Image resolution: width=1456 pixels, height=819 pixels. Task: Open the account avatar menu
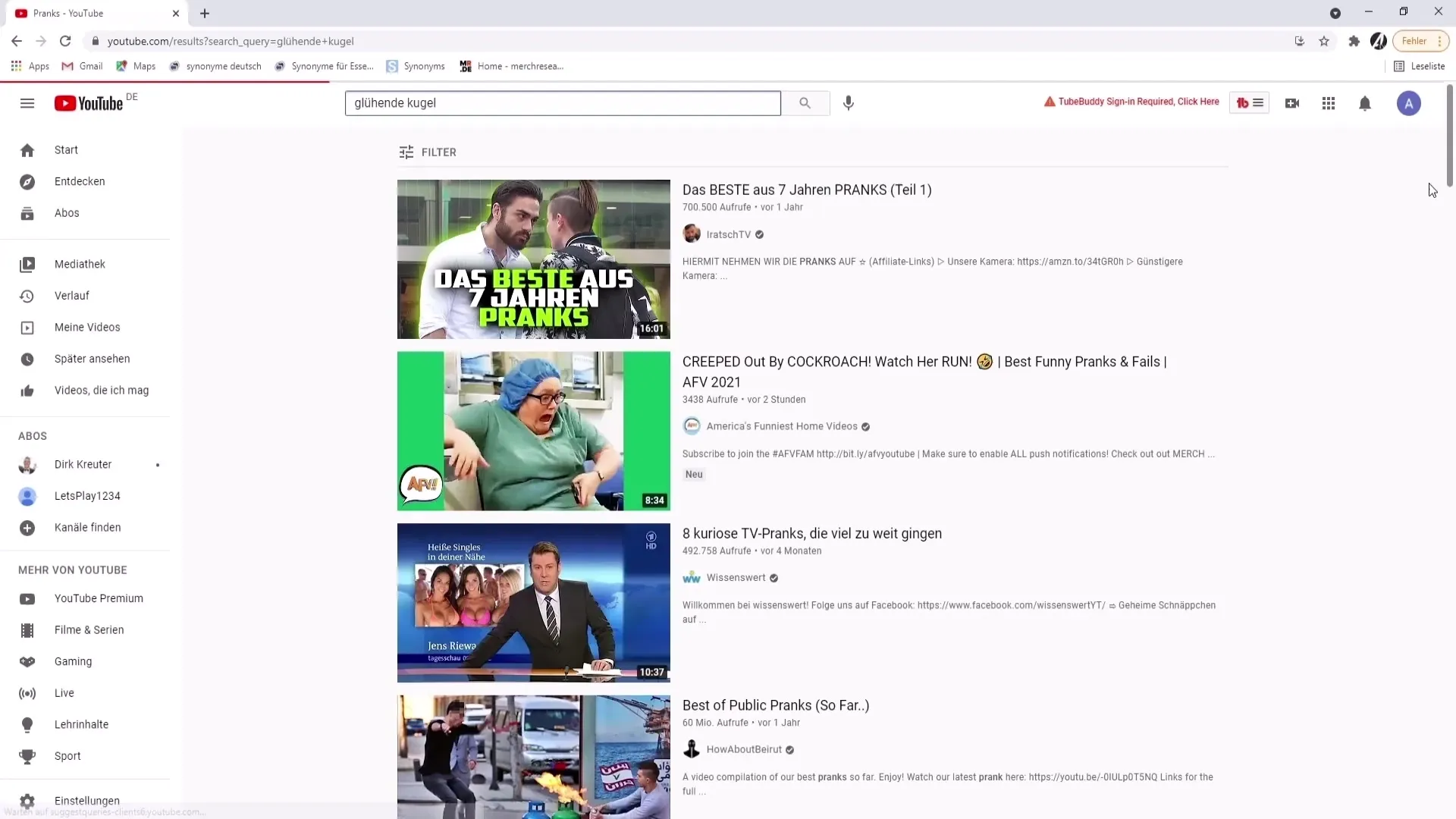pyautogui.click(x=1408, y=103)
